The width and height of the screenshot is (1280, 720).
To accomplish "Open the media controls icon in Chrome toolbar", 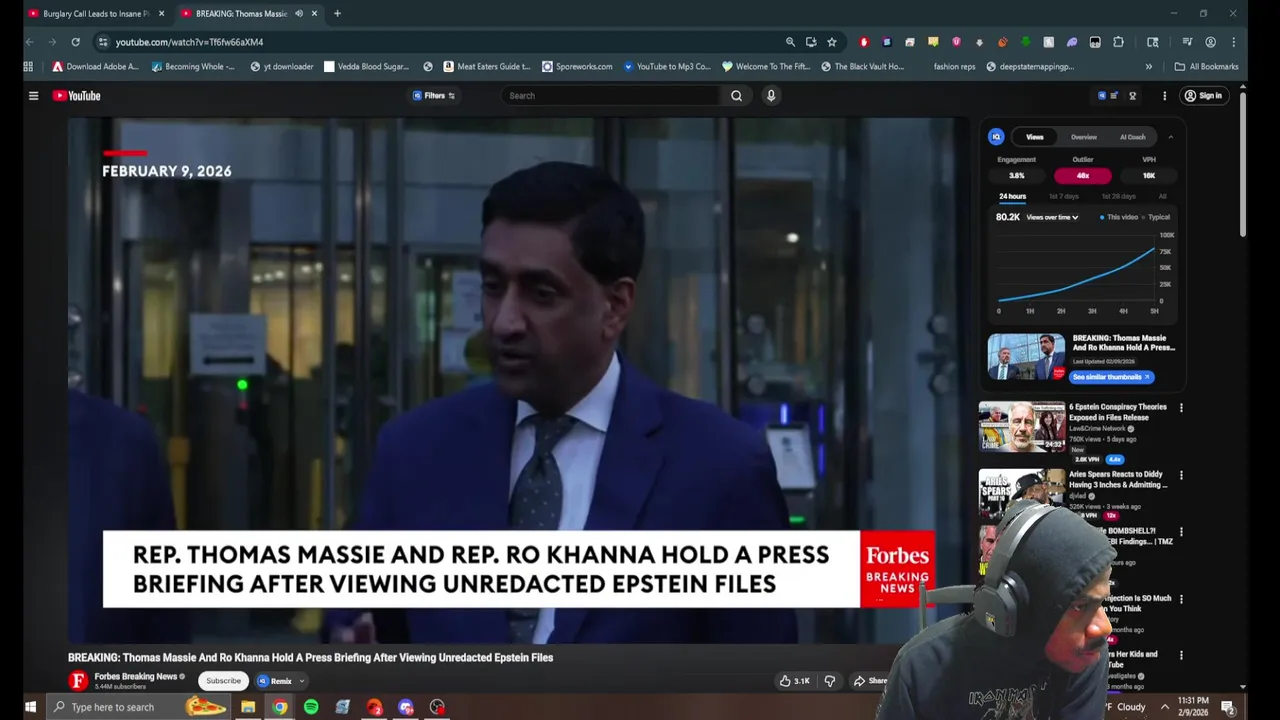I will click(1187, 42).
